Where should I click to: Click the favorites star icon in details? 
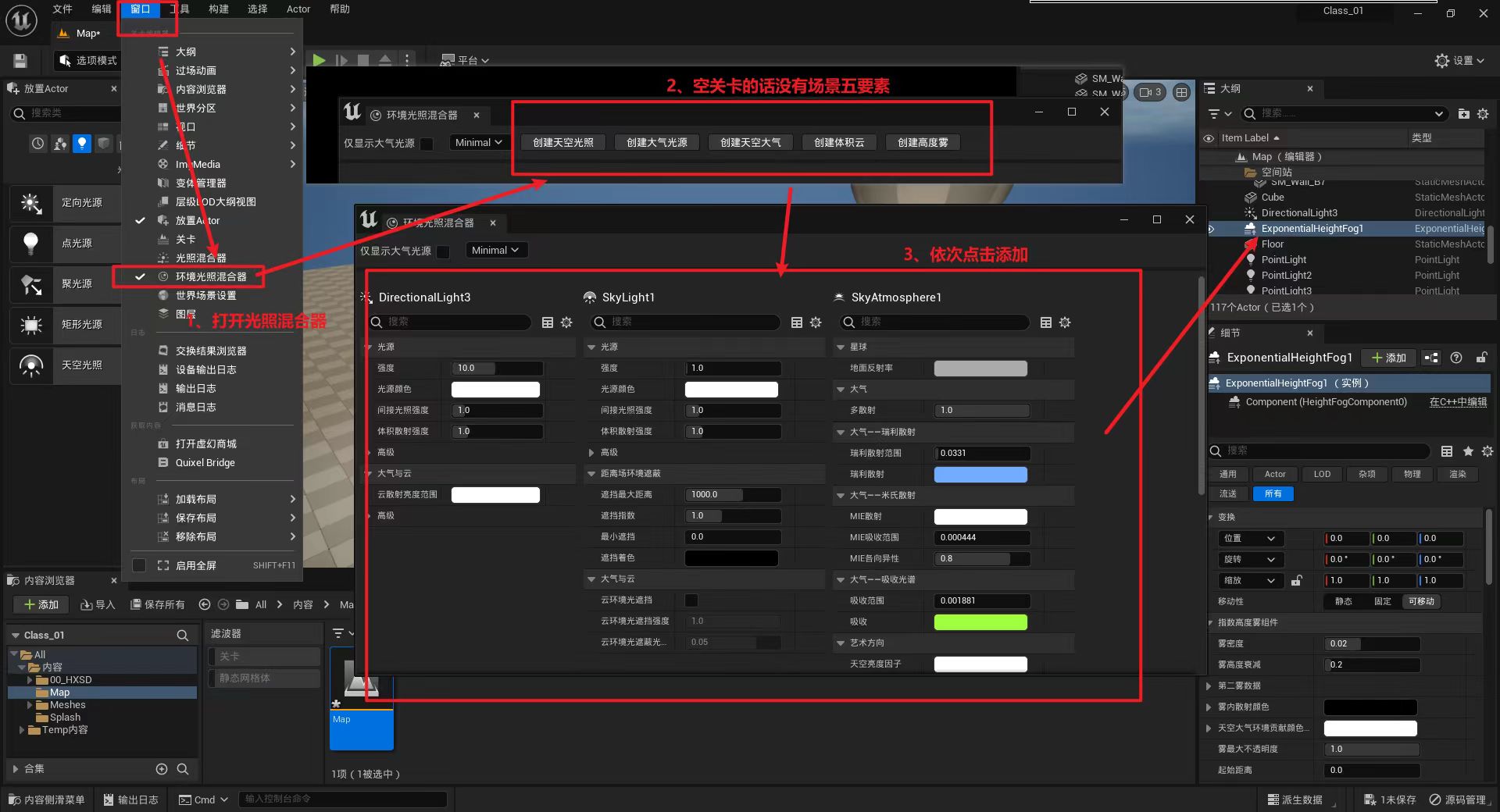1468,451
